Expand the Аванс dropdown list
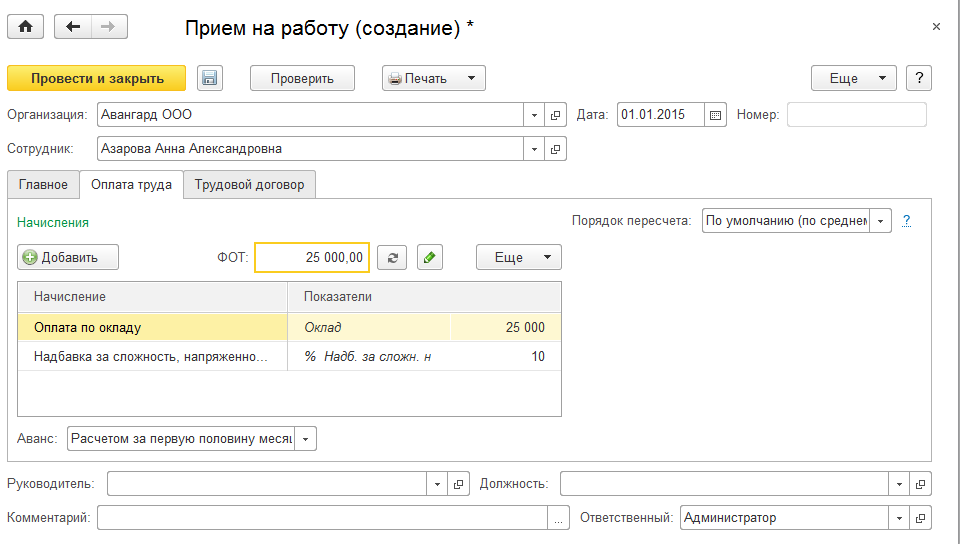960x544 pixels. [306, 439]
